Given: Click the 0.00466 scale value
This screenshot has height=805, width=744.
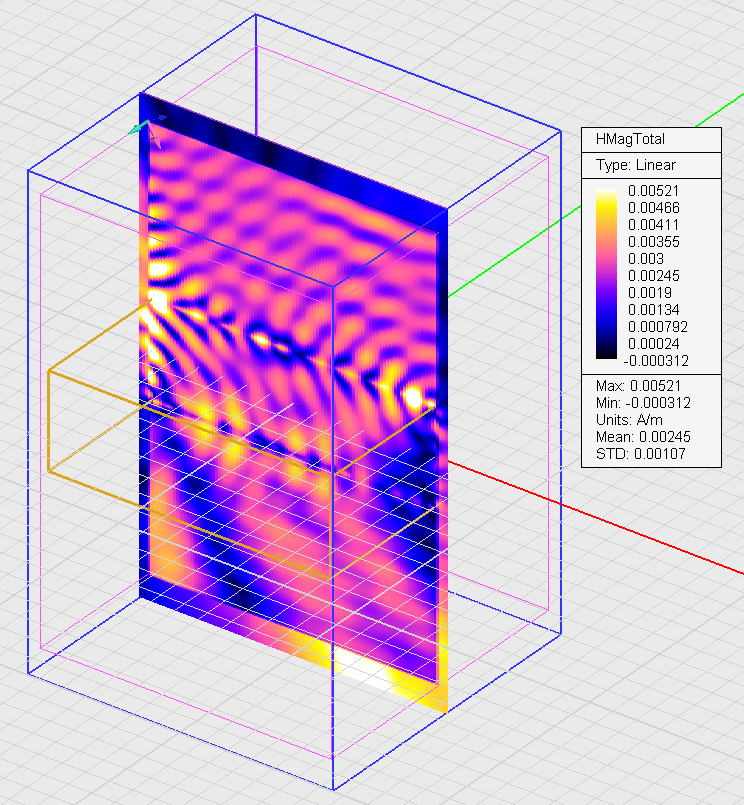Looking at the screenshot, I should 654,208.
